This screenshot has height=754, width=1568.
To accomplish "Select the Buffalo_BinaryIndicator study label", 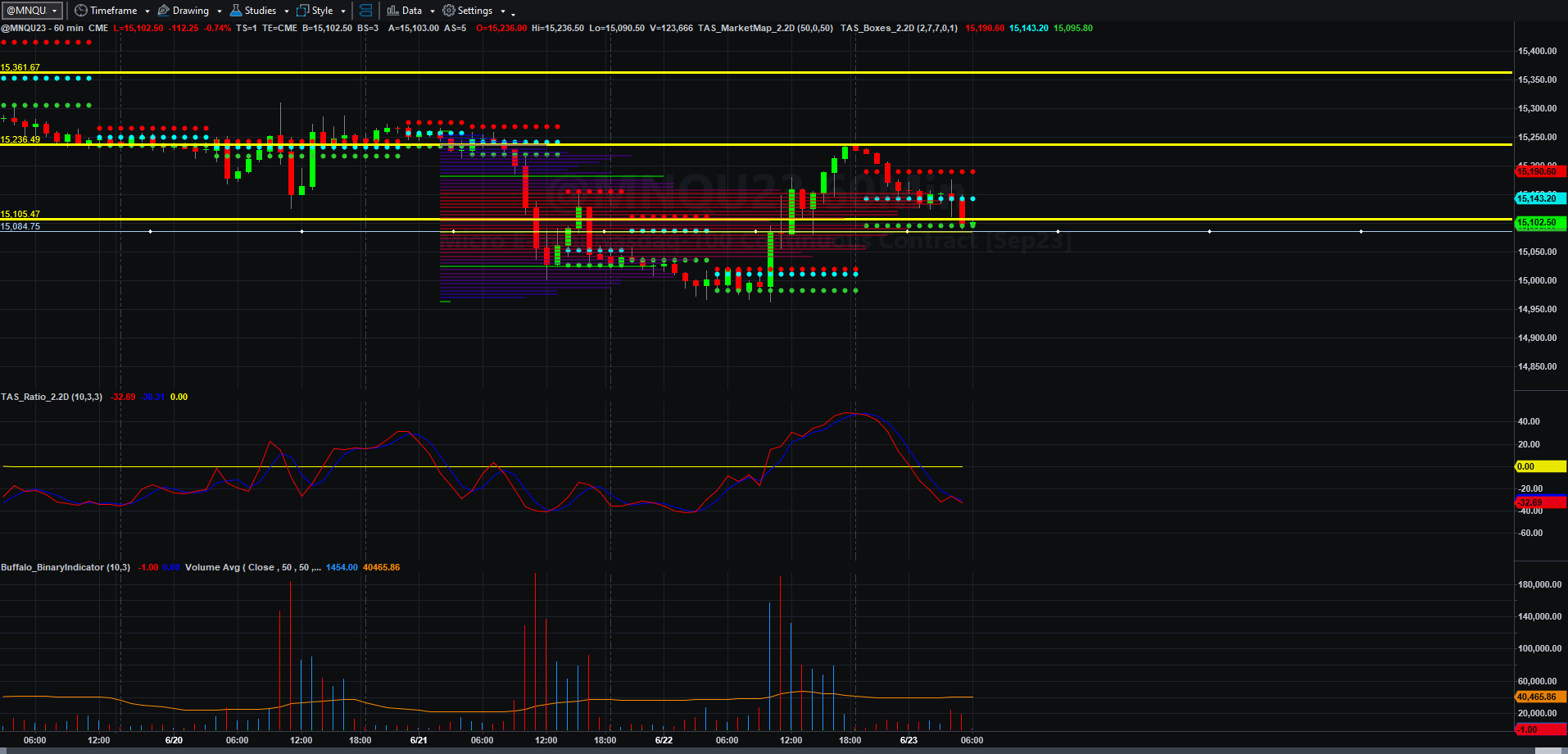I will pyautogui.click(x=66, y=567).
